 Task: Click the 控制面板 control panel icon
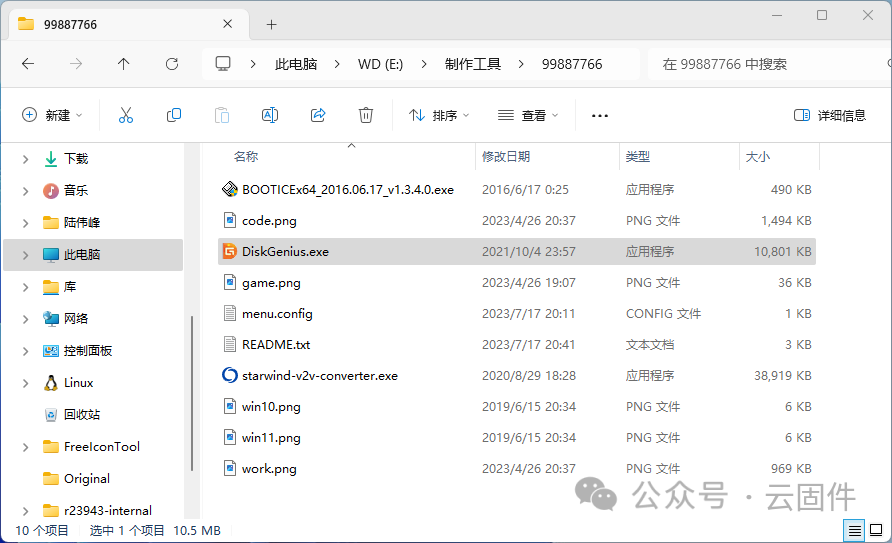coord(51,351)
